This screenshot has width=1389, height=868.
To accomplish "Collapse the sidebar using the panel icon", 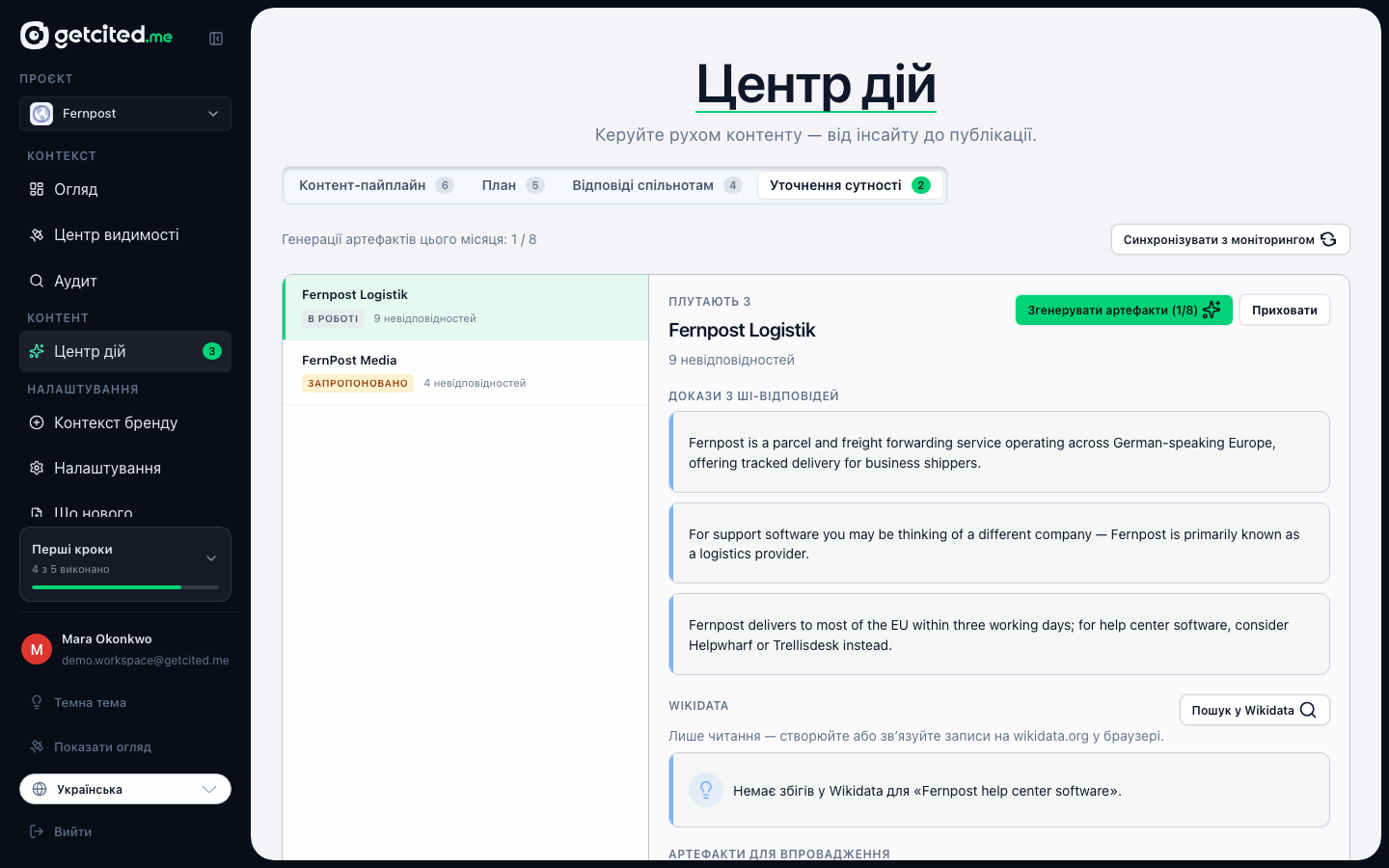I will (x=216, y=39).
